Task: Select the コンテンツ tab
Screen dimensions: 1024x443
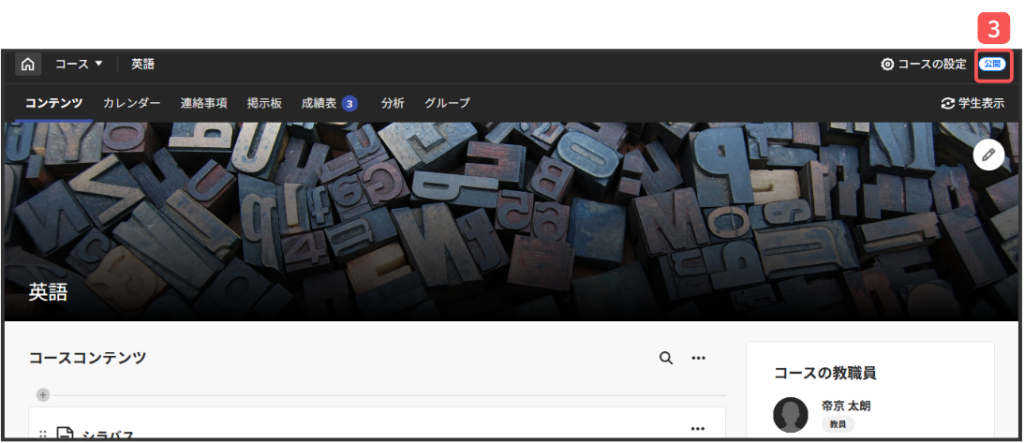Action: tap(54, 103)
